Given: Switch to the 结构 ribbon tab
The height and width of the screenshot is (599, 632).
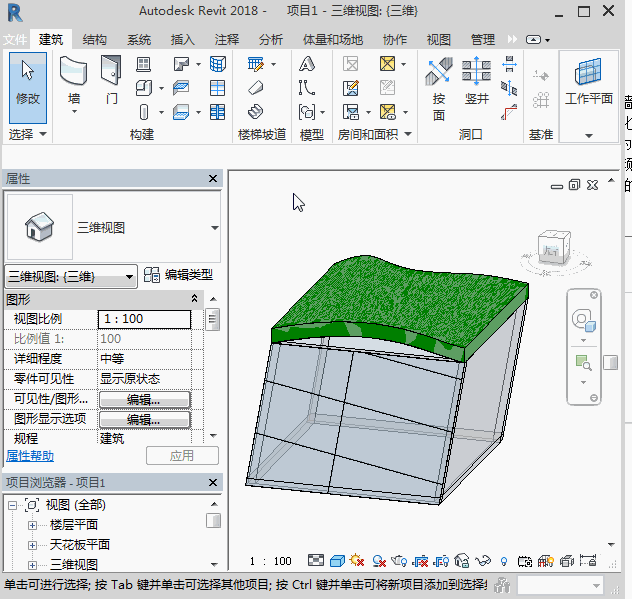Looking at the screenshot, I should coord(95,40).
